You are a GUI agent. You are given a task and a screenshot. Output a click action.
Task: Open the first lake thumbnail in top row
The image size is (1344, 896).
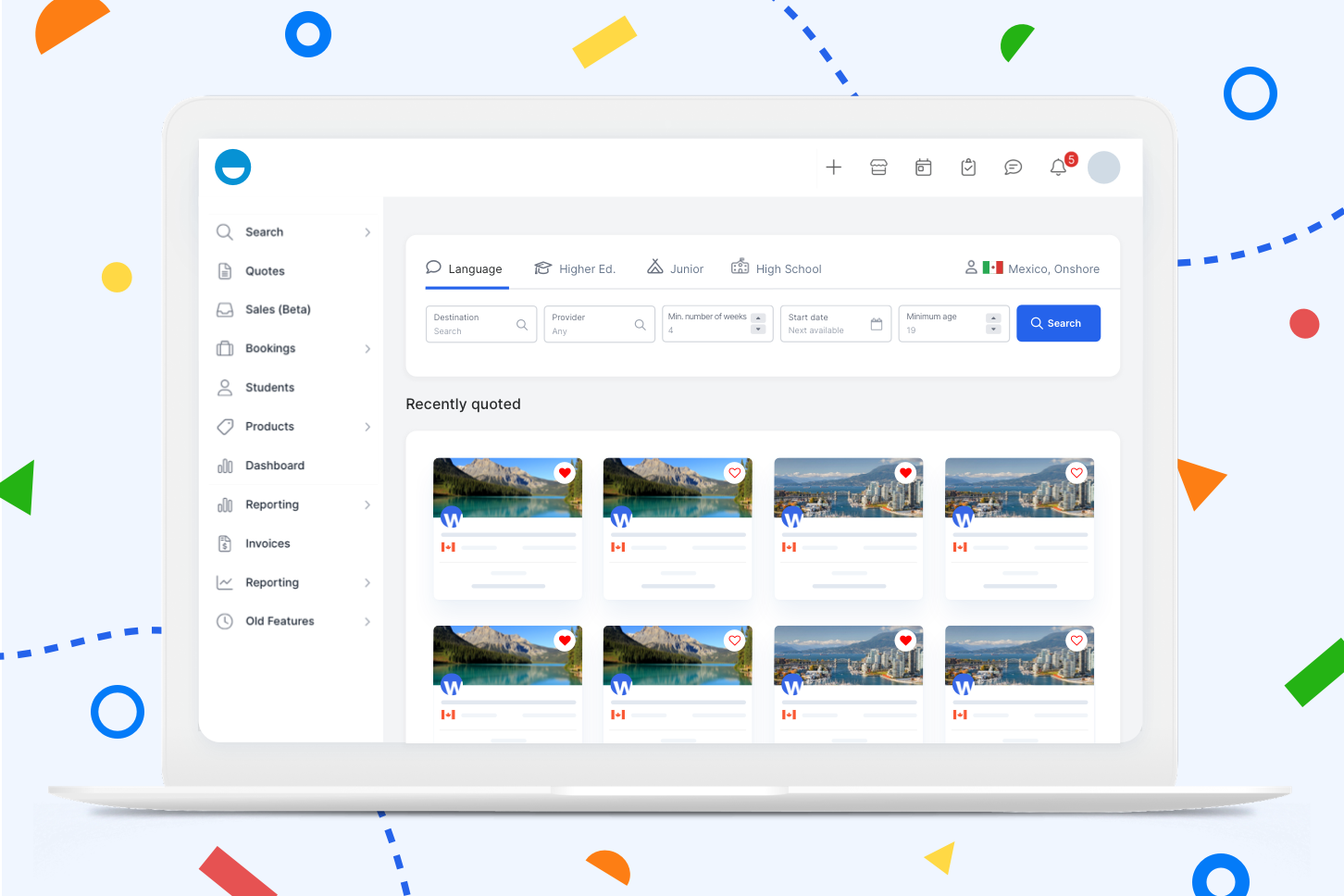507,488
